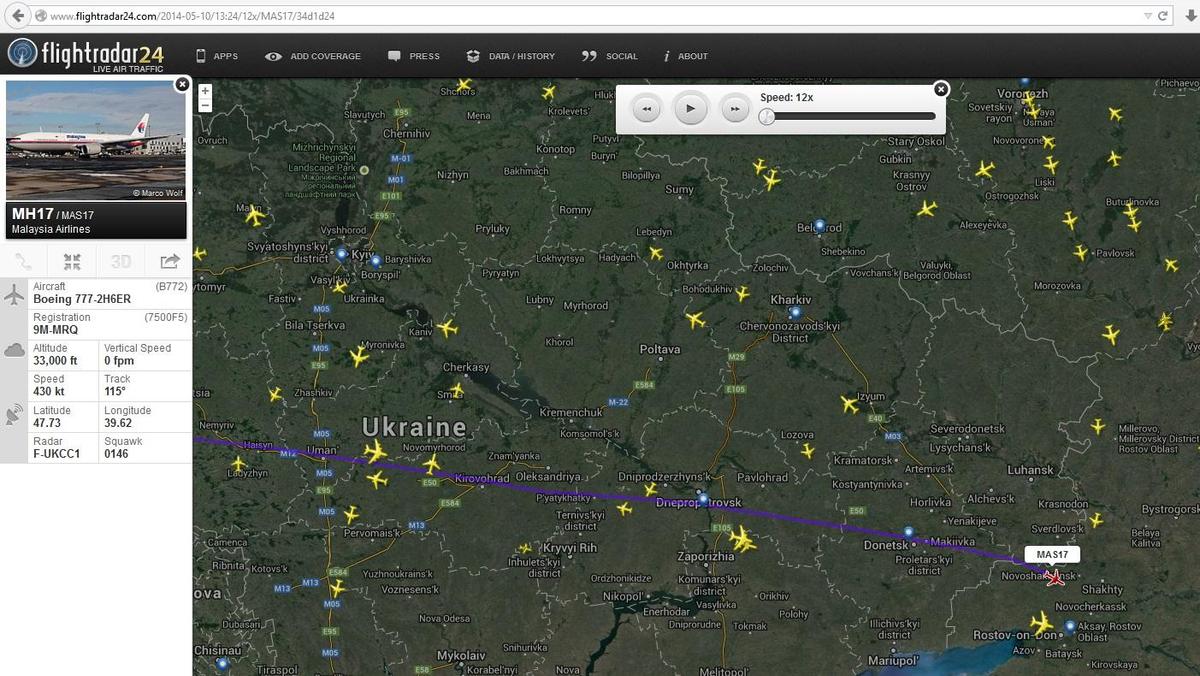Open the Apps menu
The height and width of the screenshot is (676, 1200).
coord(216,56)
